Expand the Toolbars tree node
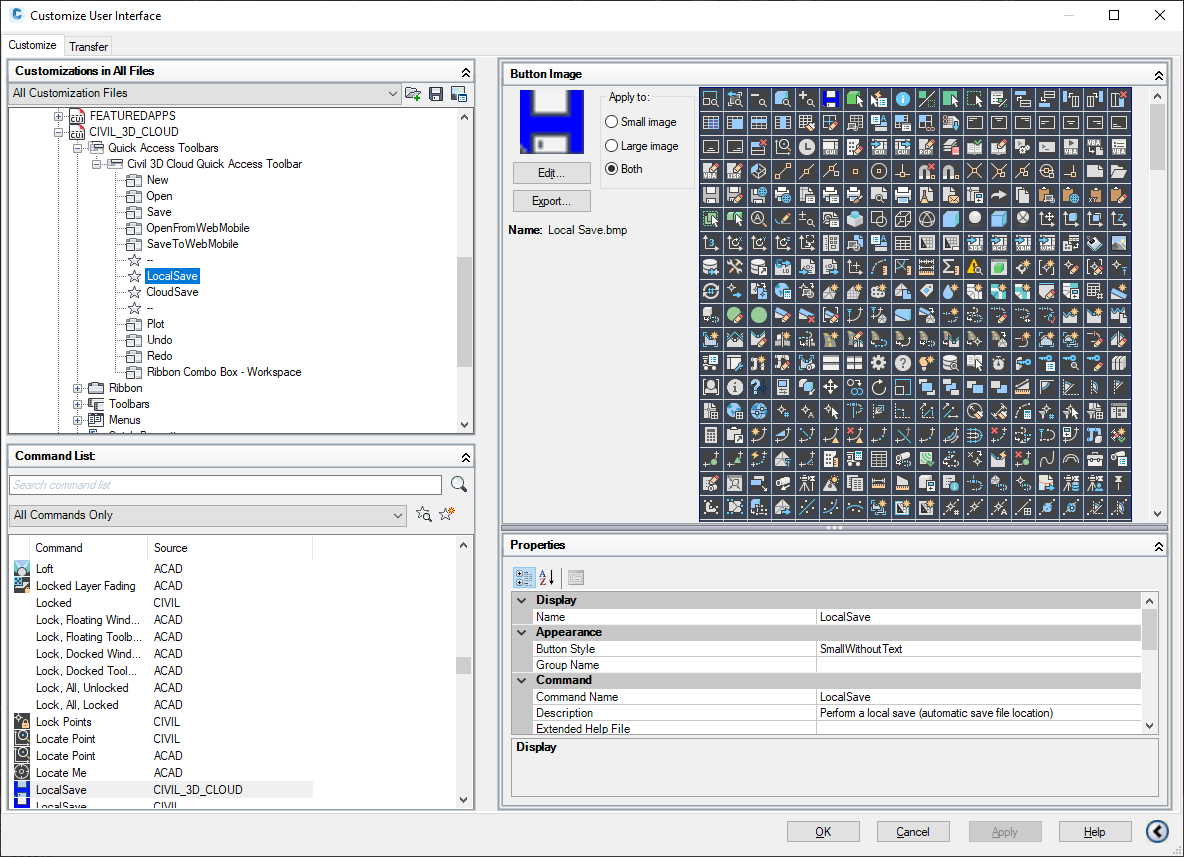The width and height of the screenshot is (1184, 857). (x=77, y=405)
